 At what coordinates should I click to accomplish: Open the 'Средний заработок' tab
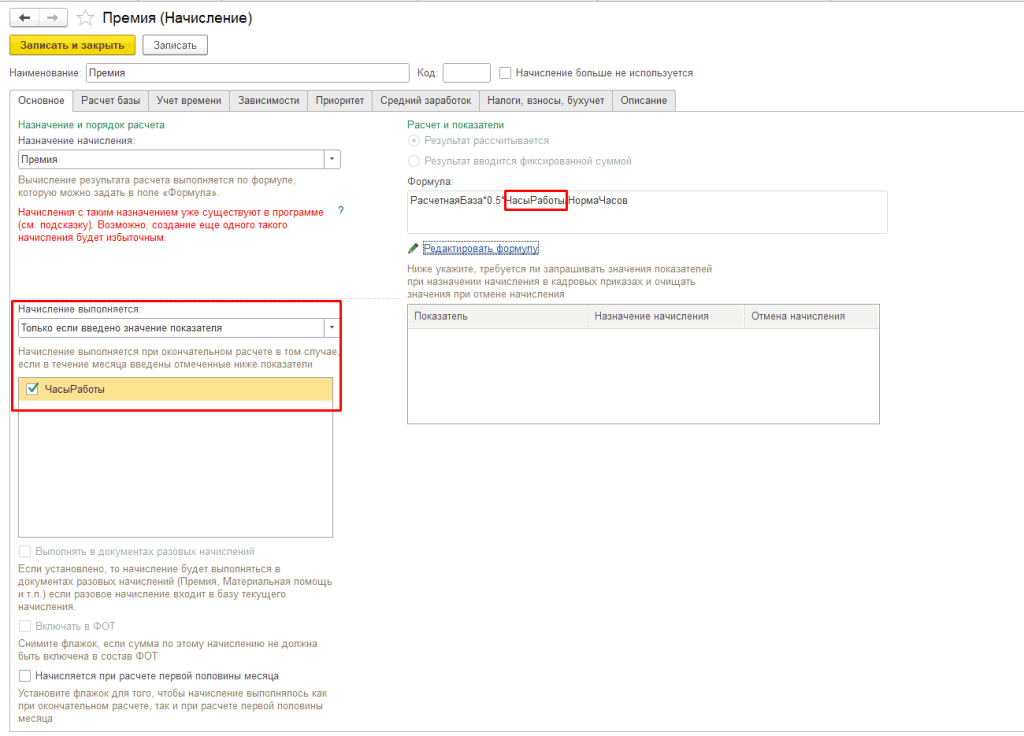[425, 100]
